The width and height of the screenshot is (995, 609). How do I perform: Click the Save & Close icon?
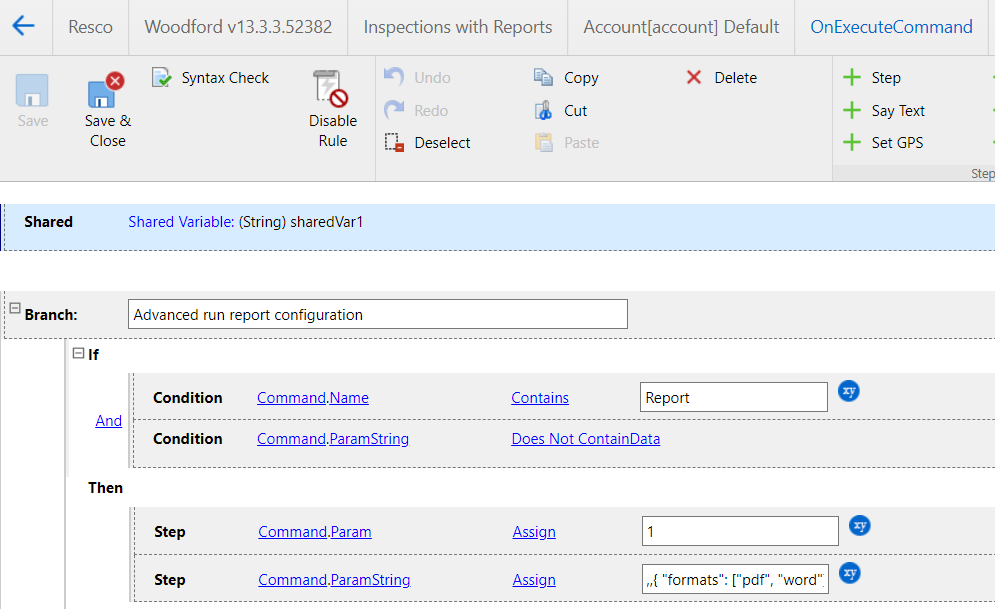coord(106,90)
